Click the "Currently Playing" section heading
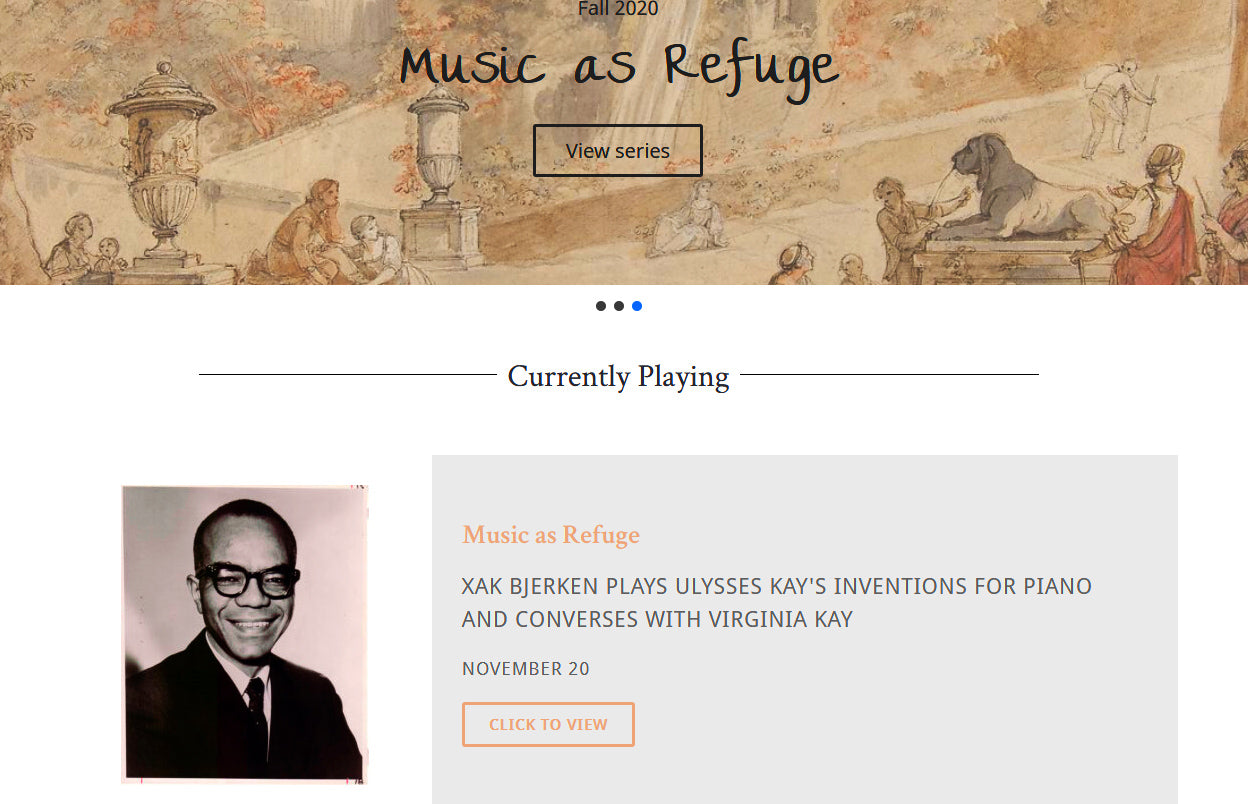 618,377
